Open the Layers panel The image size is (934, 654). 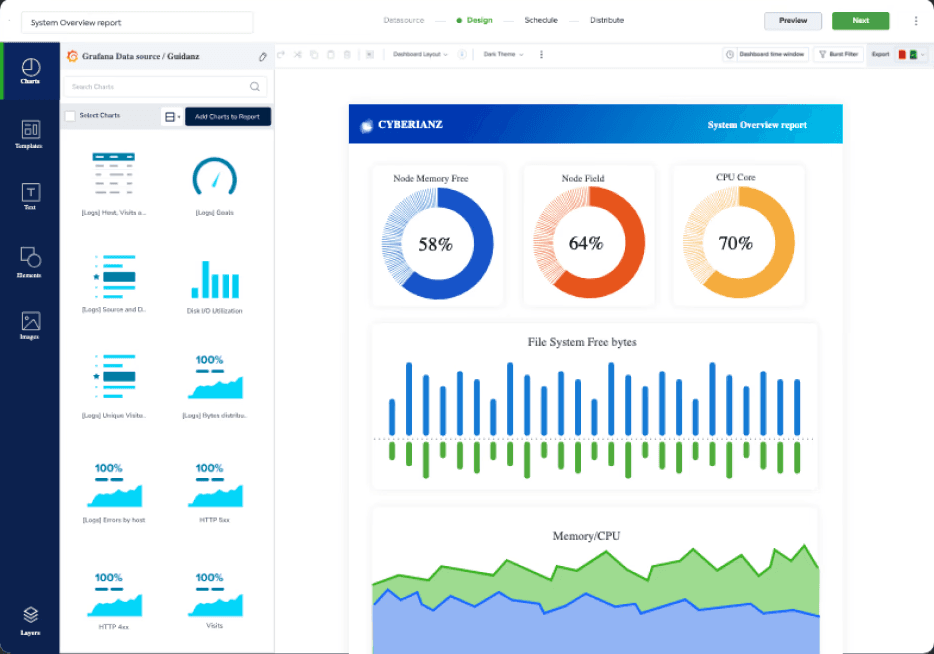30,621
